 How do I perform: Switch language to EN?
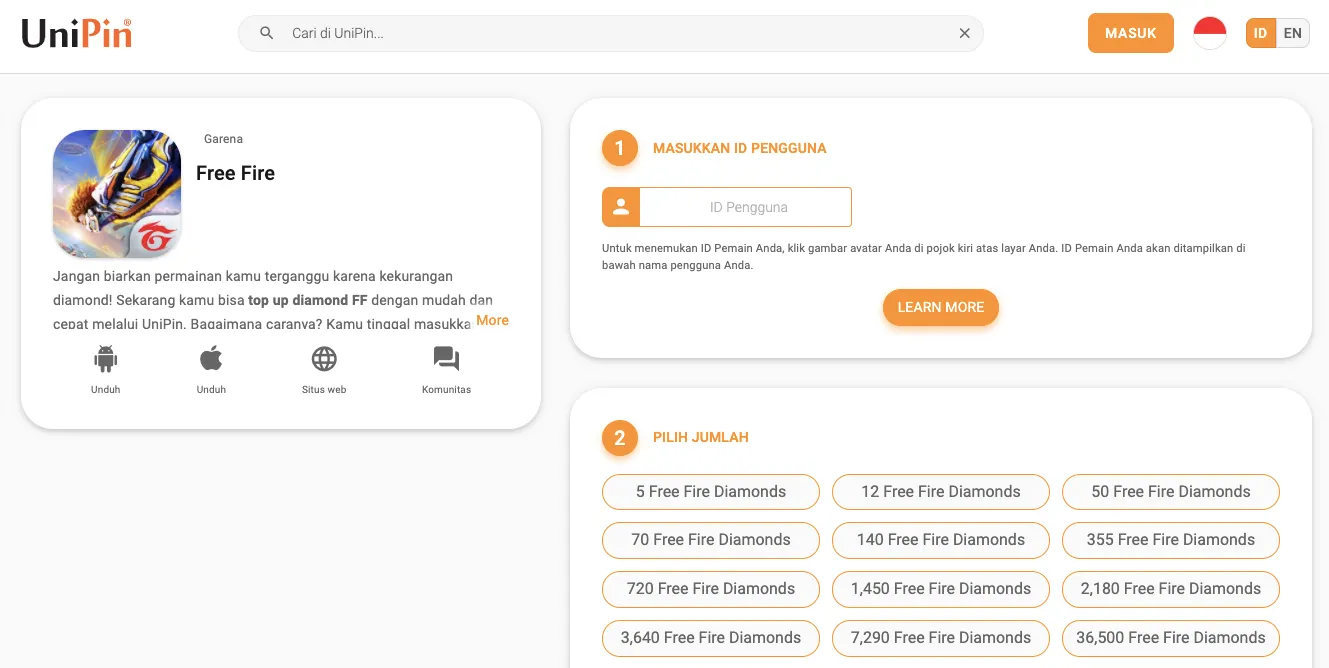(1292, 33)
